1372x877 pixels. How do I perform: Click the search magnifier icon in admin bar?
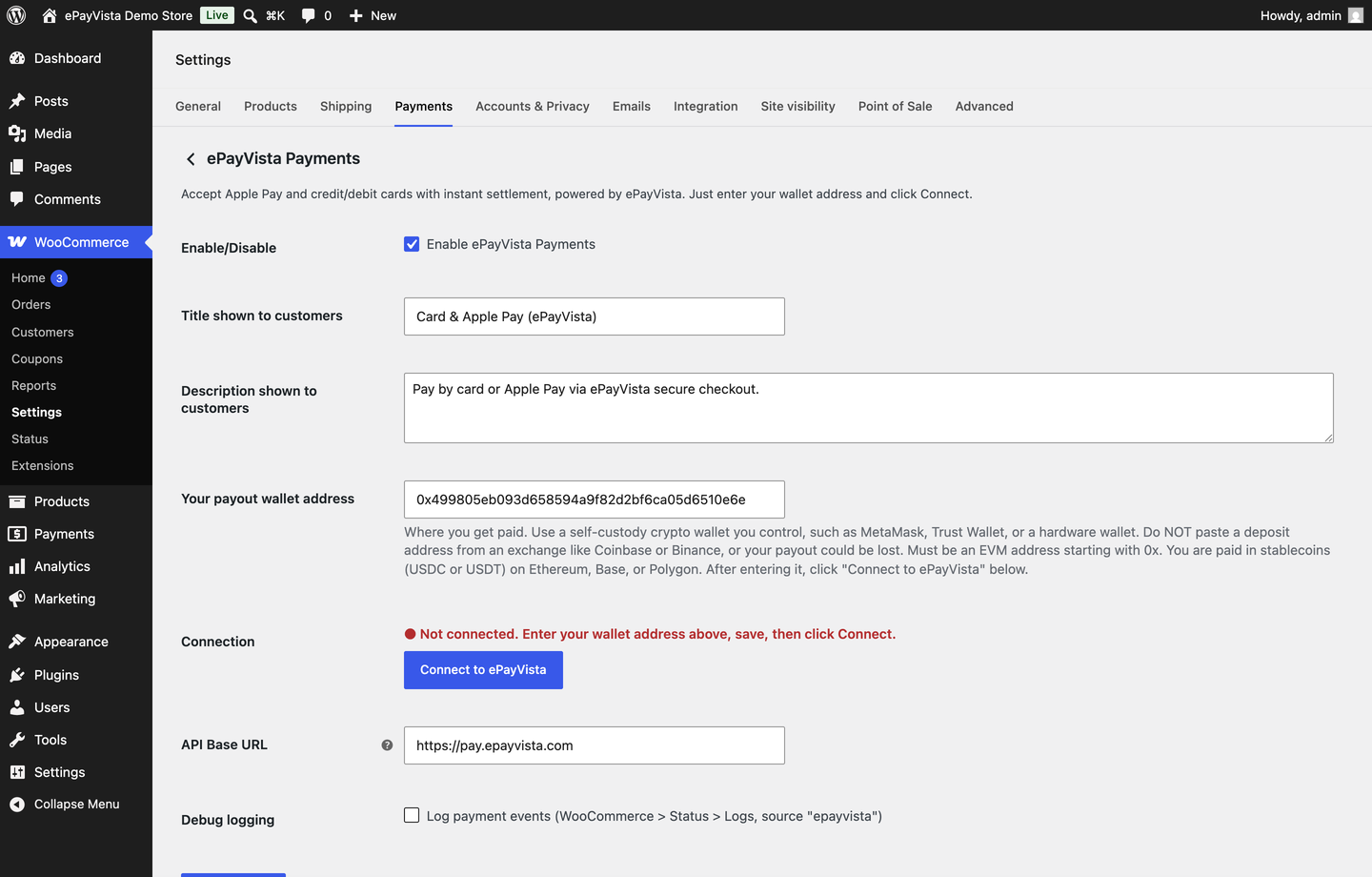250,15
